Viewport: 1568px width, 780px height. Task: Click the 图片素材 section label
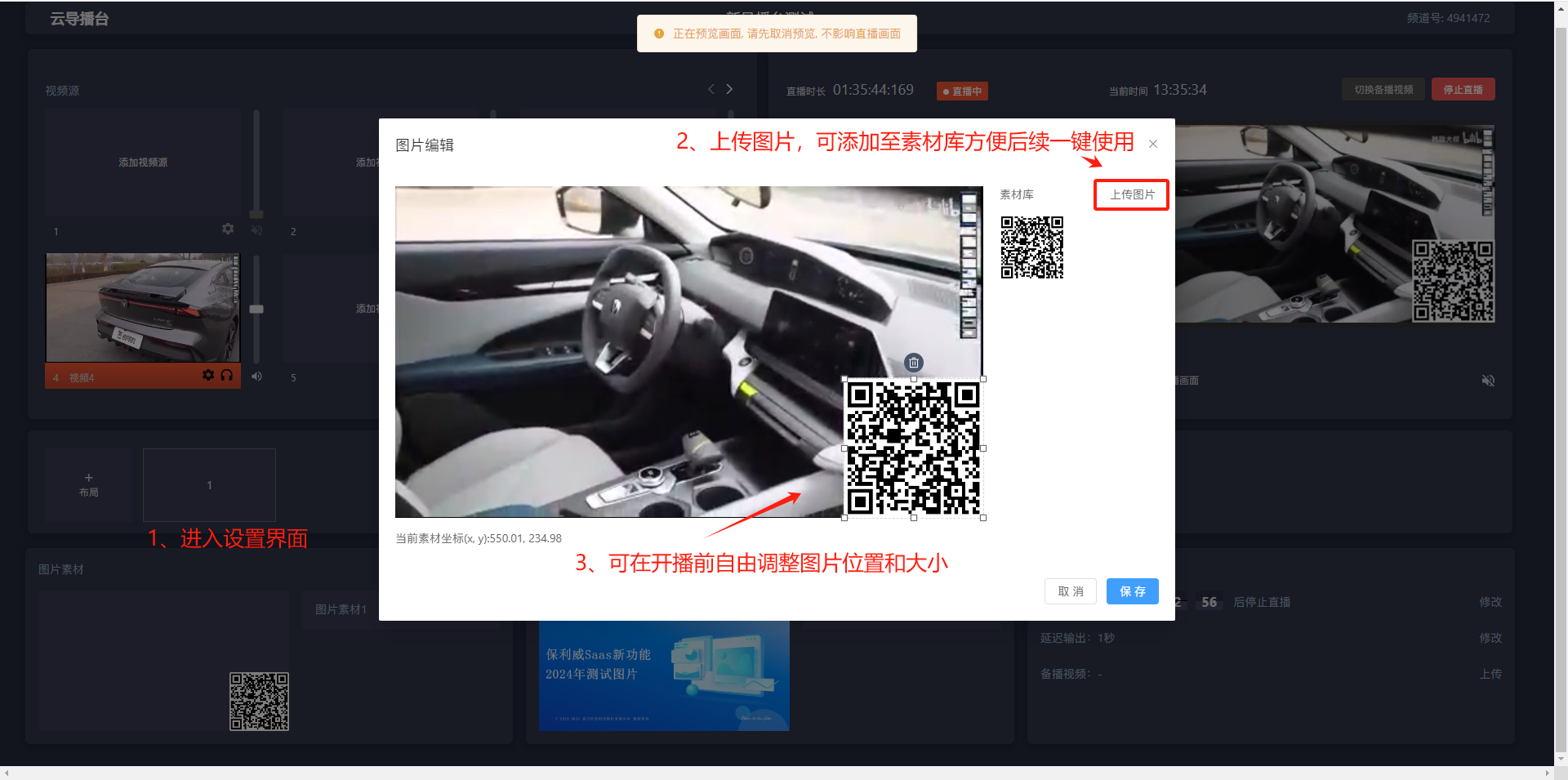coord(61,569)
